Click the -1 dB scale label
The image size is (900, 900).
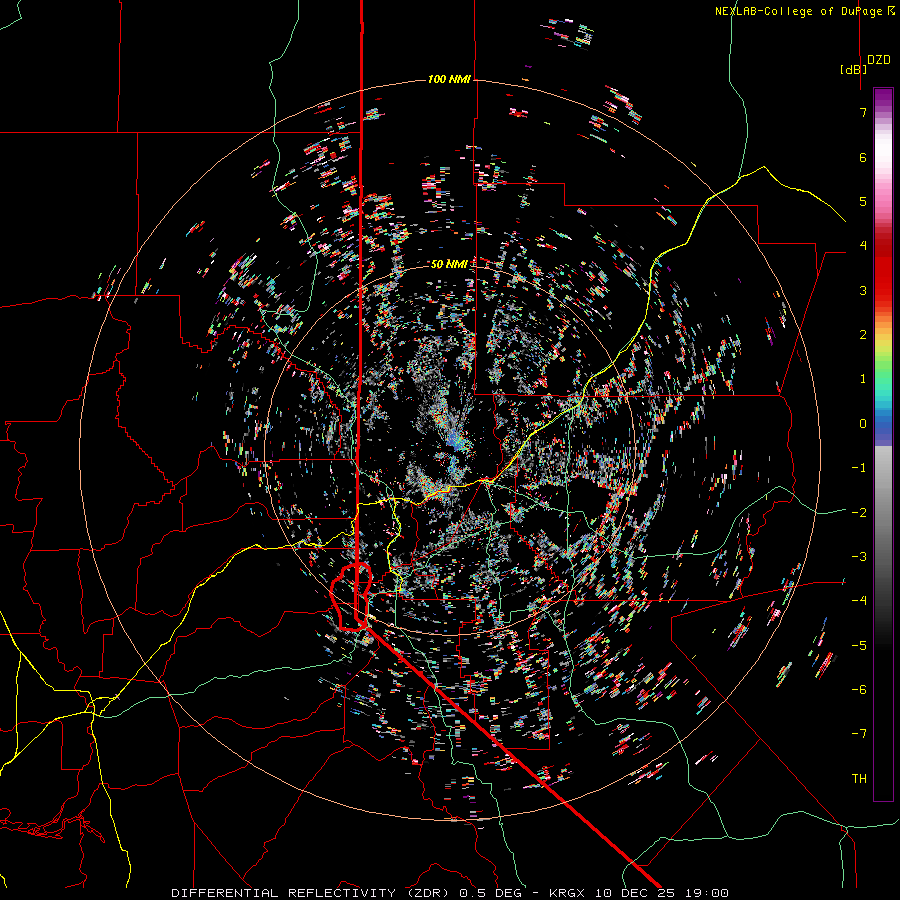tap(859, 468)
